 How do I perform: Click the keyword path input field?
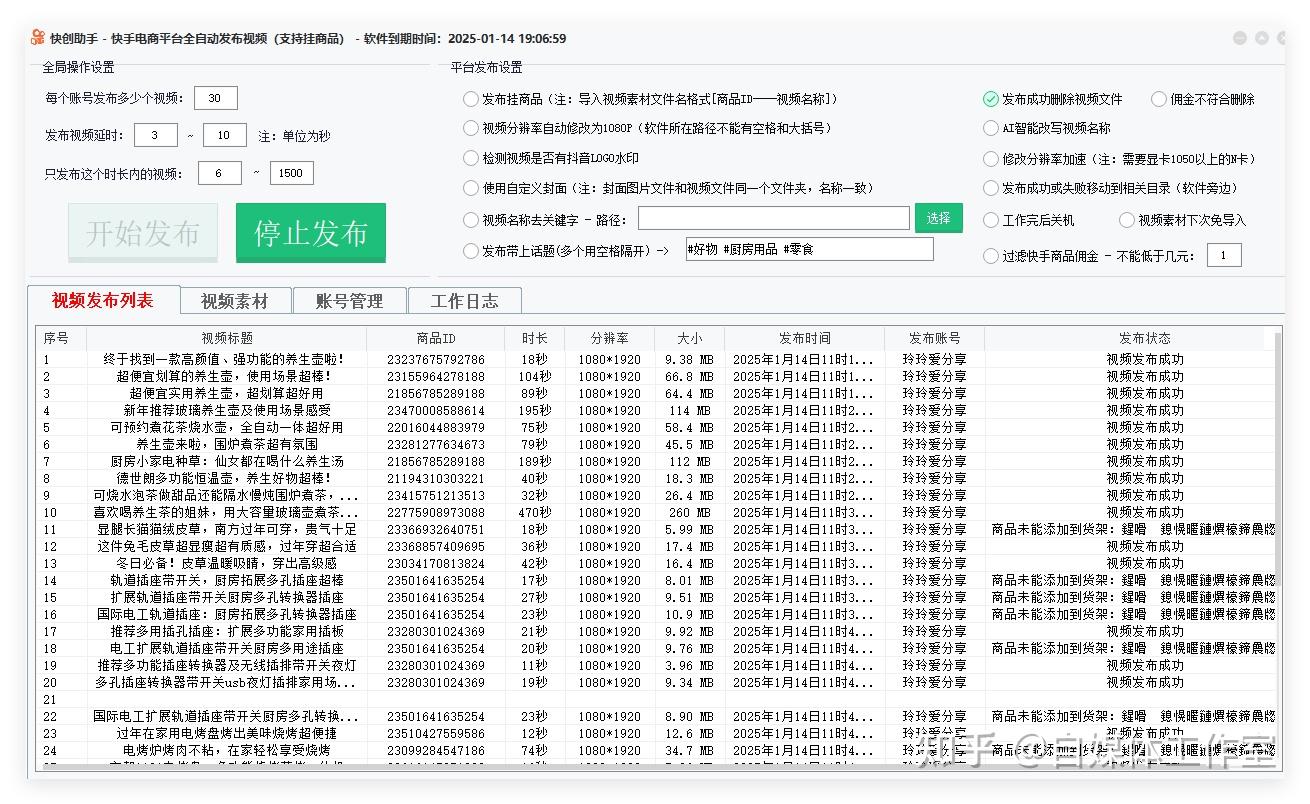click(x=774, y=218)
